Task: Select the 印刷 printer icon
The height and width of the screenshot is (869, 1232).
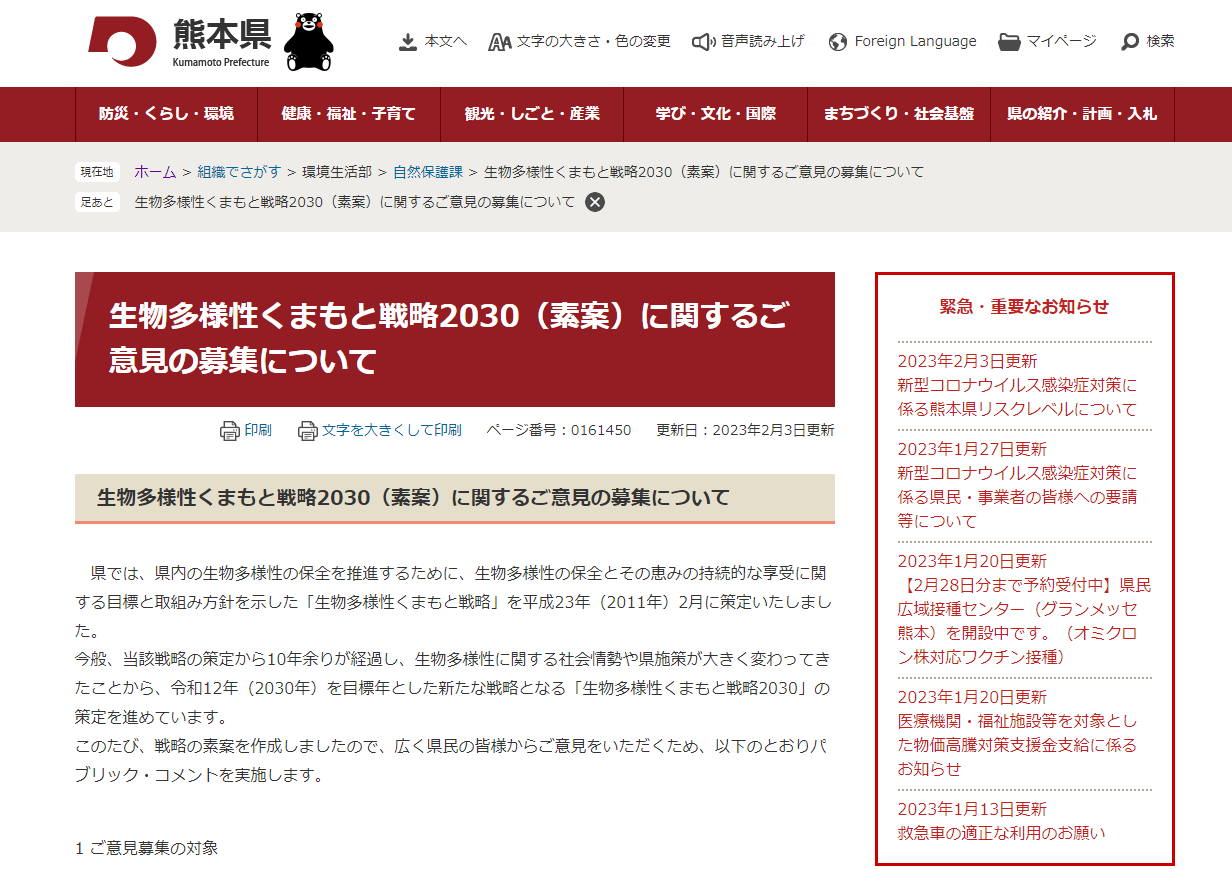Action: [x=230, y=430]
